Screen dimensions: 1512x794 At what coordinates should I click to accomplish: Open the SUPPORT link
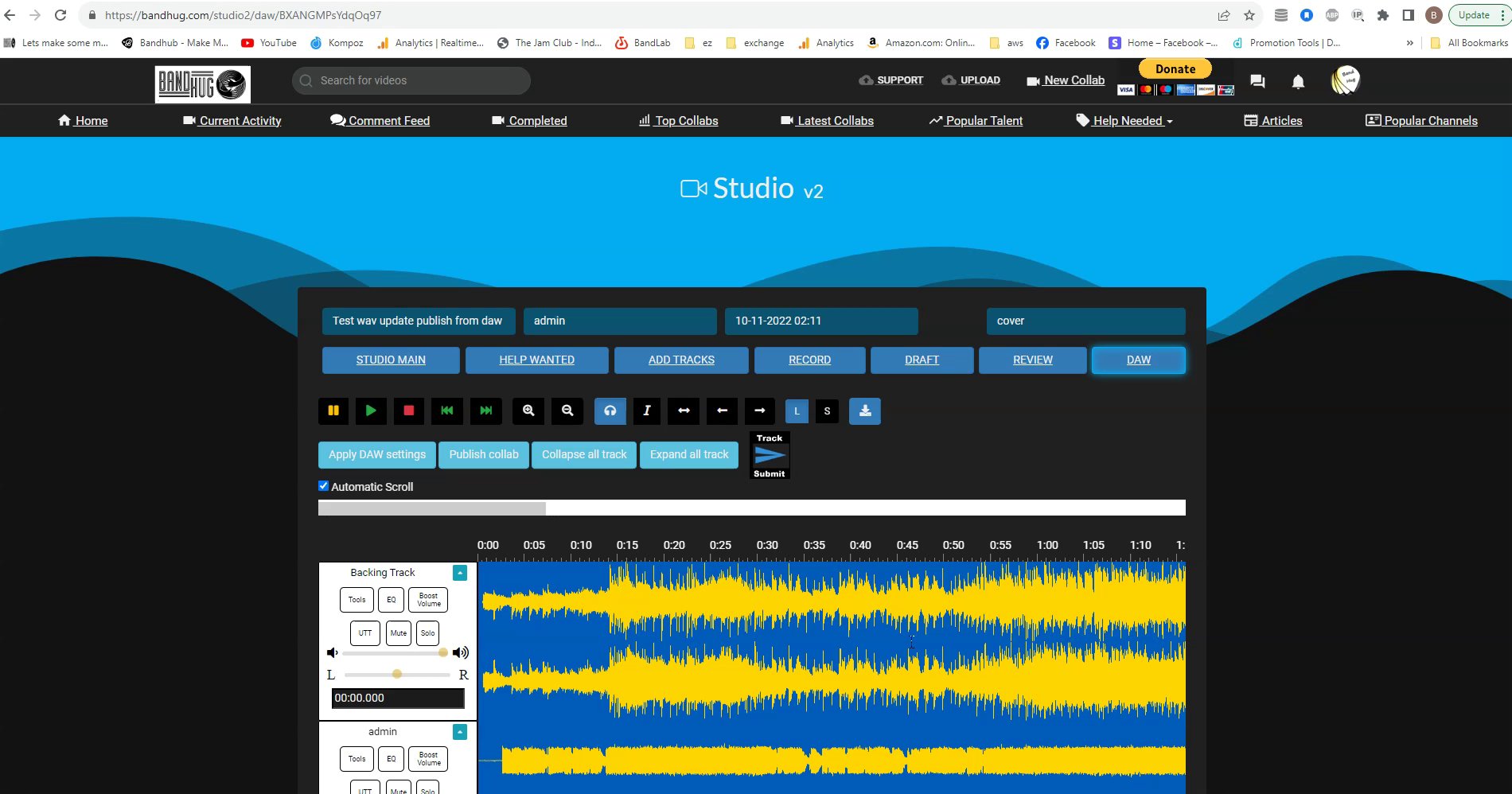[x=891, y=80]
